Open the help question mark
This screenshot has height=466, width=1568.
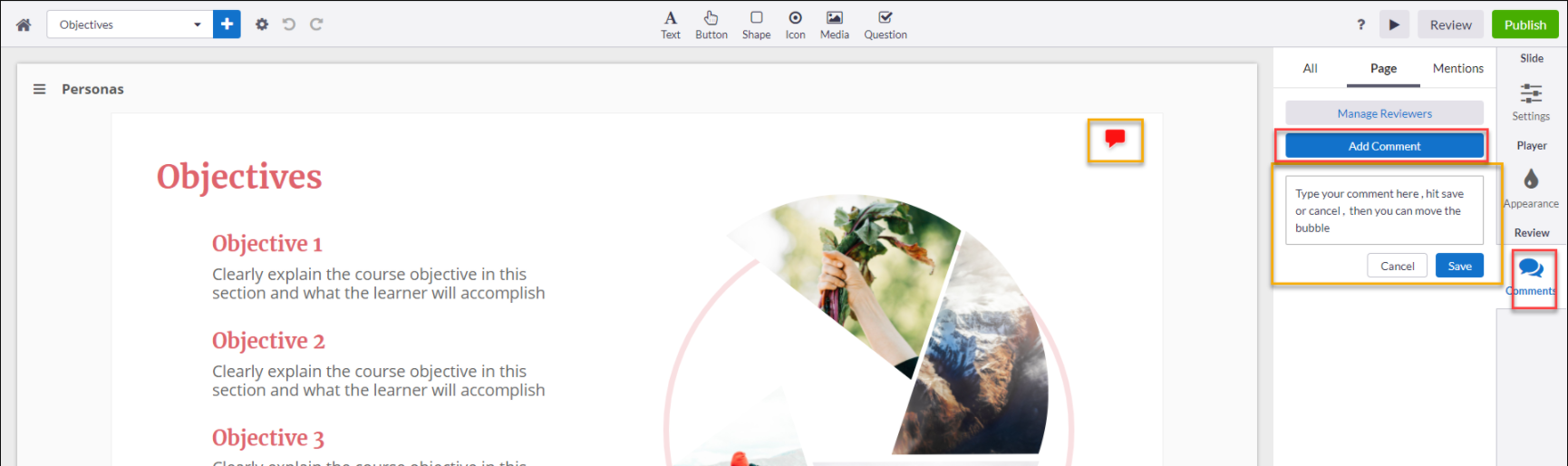pyautogui.click(x=1360, y=24)
